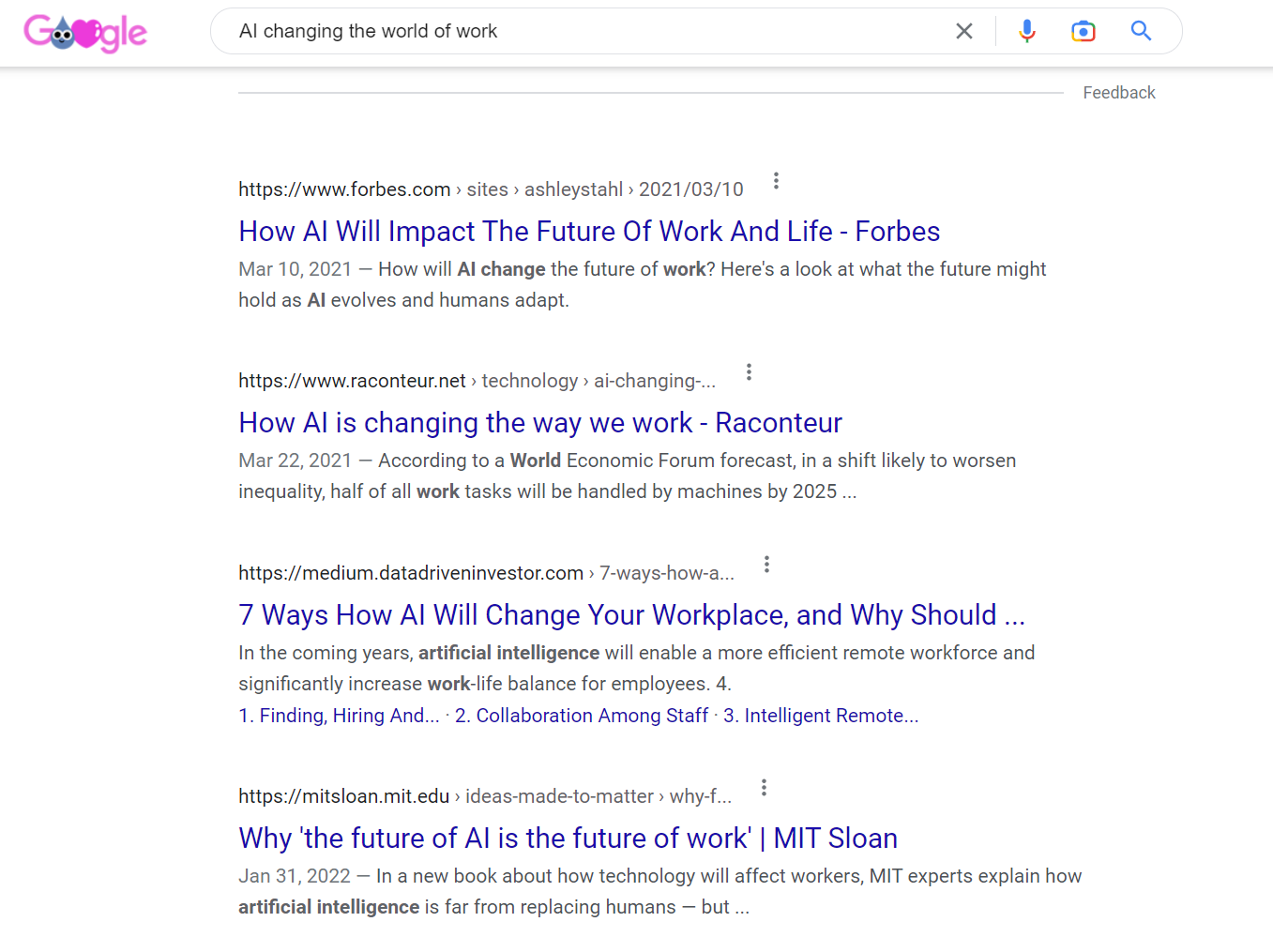The image size is (1273, 952).
Task: Click the Google doodle logo
Action: point(85,33)
